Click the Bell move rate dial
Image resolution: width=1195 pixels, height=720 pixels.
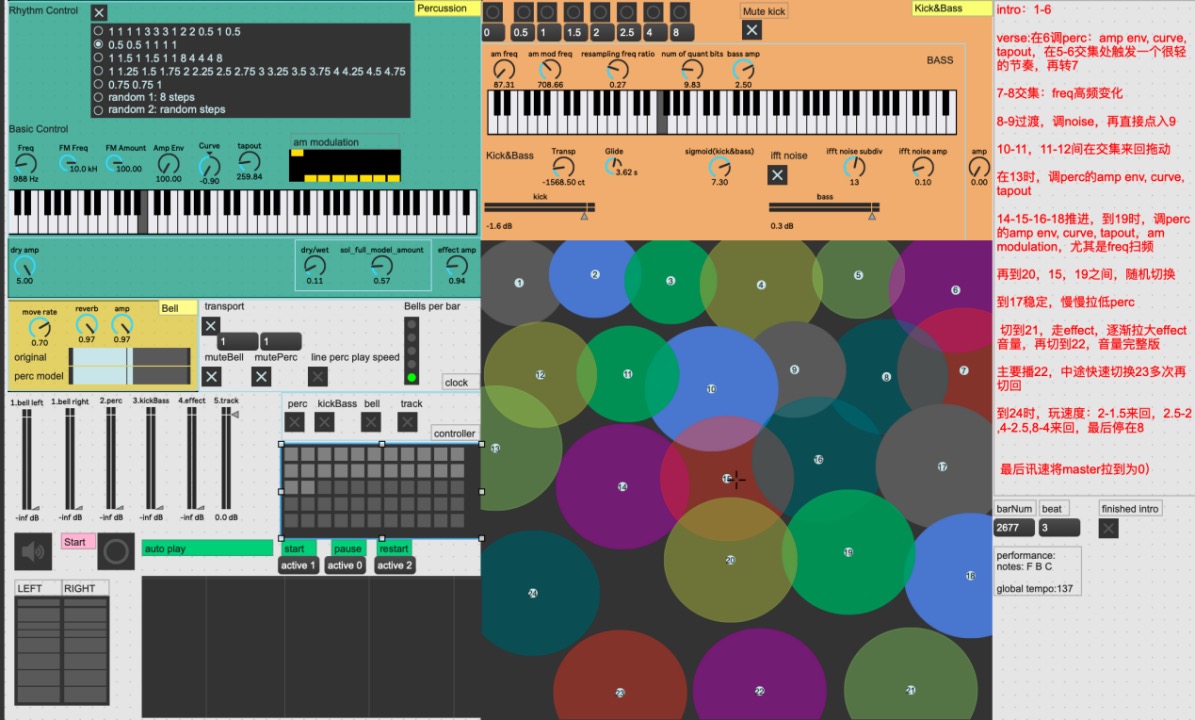(x=40, y=328)
